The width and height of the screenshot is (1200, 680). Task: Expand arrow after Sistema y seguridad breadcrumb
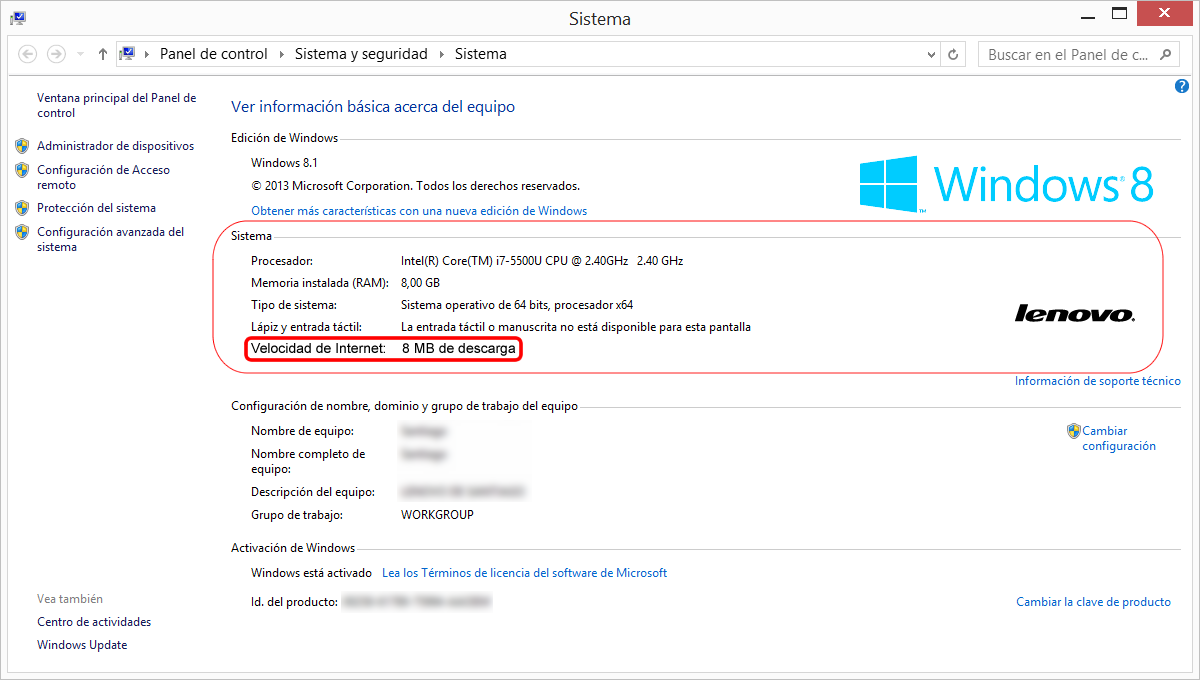tap(441, 54)
